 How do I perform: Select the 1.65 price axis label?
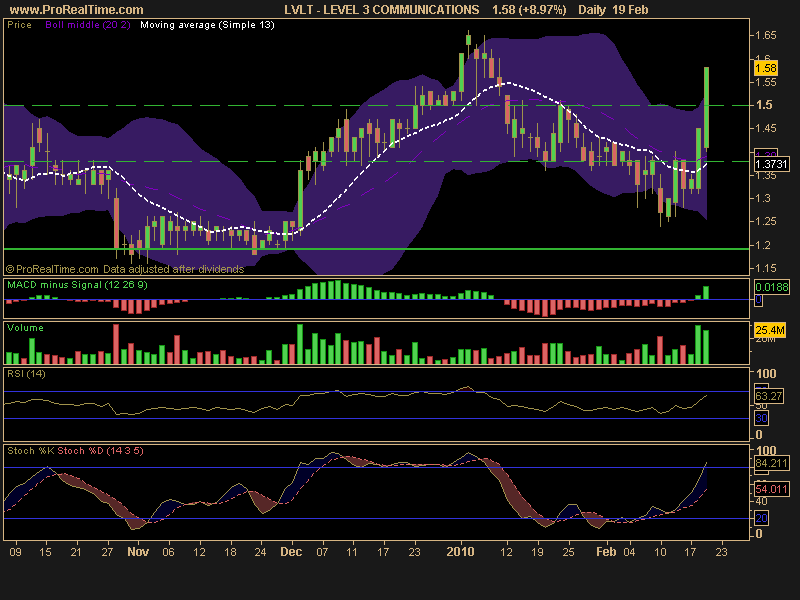tap(765, 35)
